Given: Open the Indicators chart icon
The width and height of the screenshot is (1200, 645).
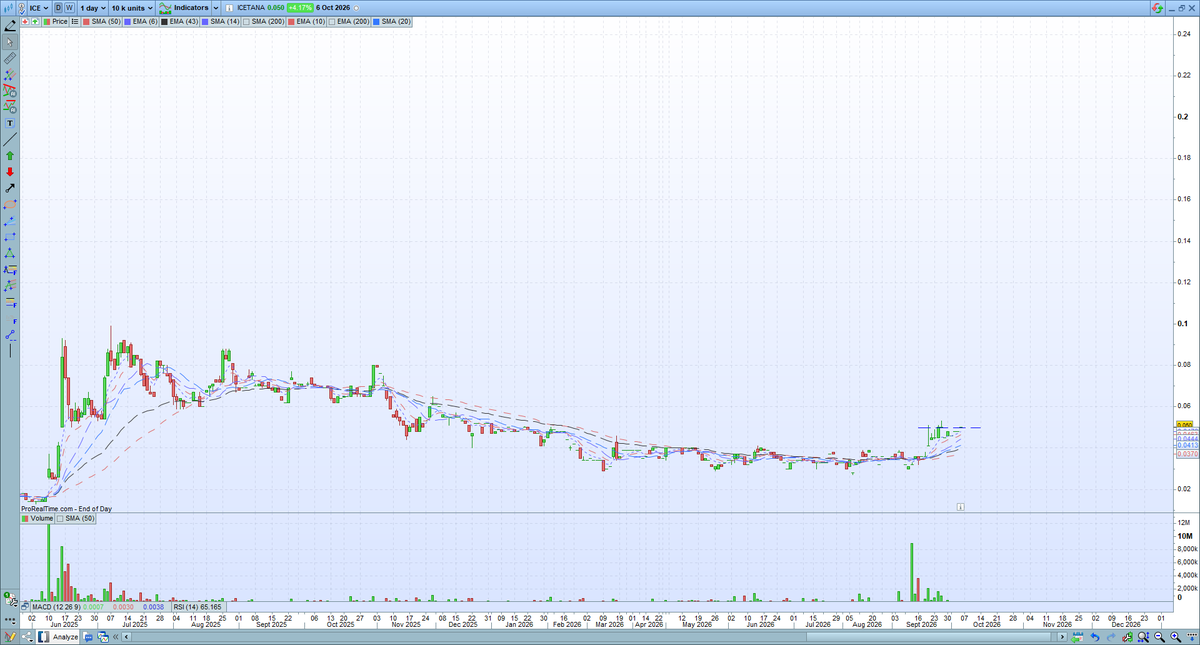Looking at the screenshot, I should [165, 7].
